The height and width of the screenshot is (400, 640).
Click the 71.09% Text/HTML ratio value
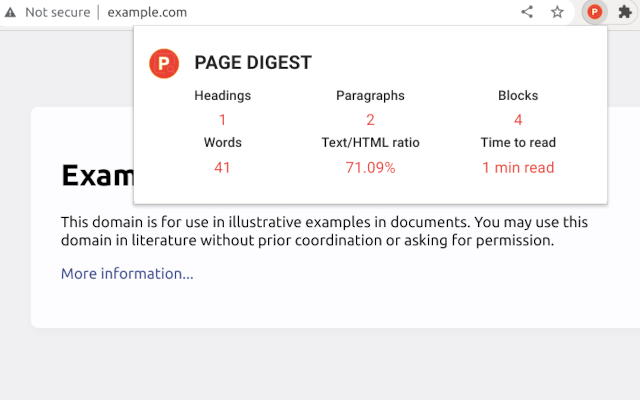[x=370, y=167]
